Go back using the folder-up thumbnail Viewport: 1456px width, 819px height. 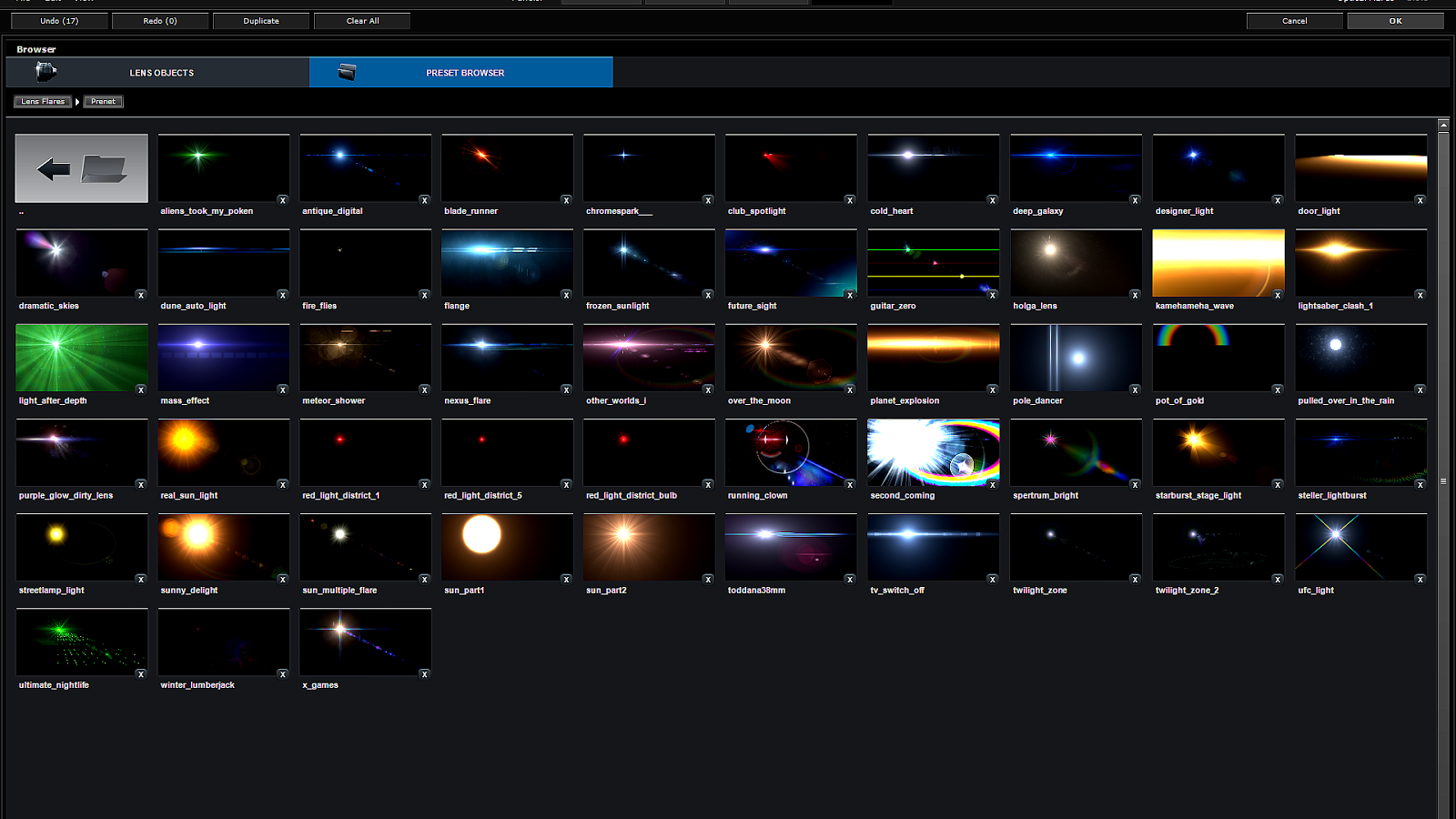tap(81, 168)
